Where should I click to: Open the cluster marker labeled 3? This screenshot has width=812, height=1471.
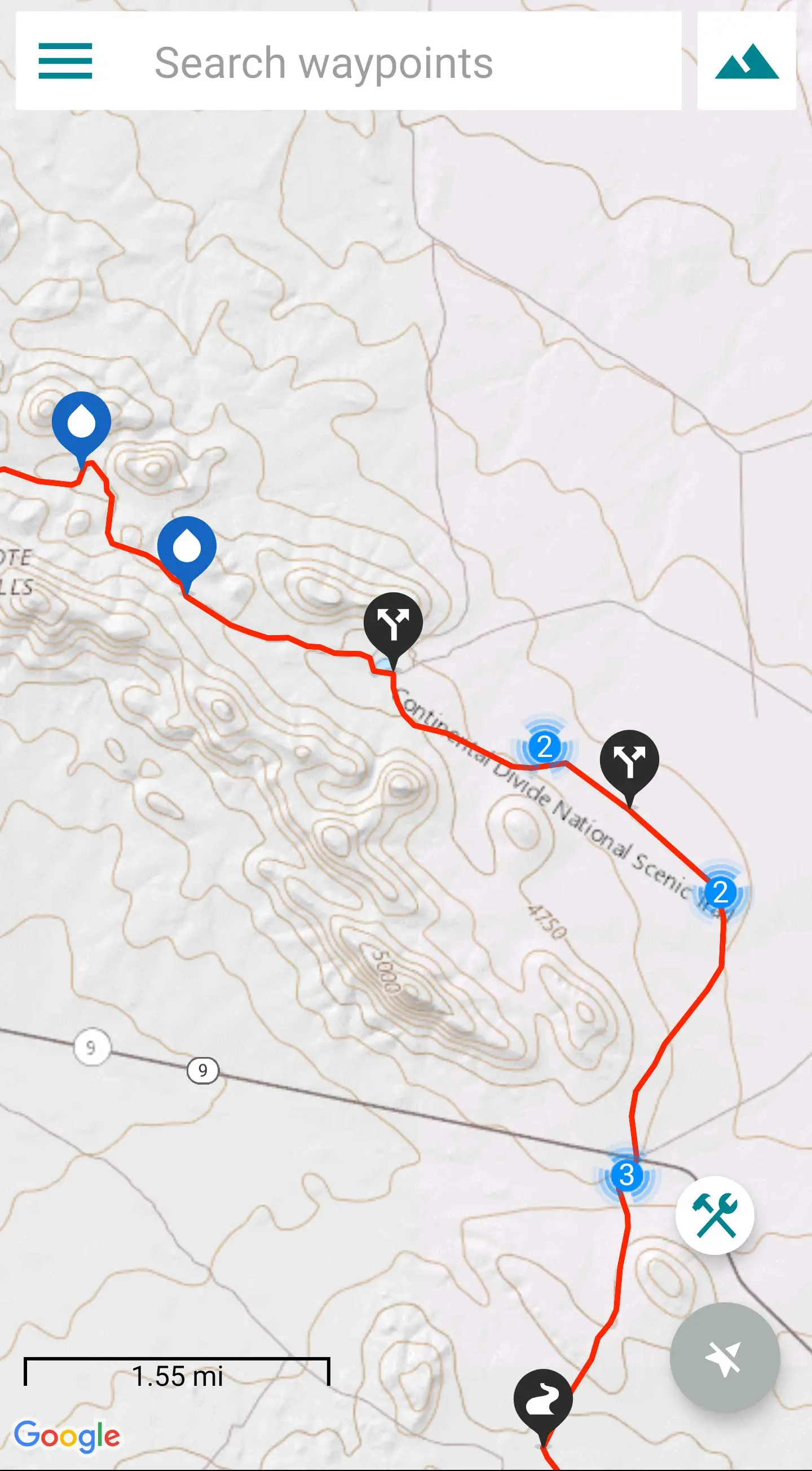pyautogui.click(x=626, y=1175)
